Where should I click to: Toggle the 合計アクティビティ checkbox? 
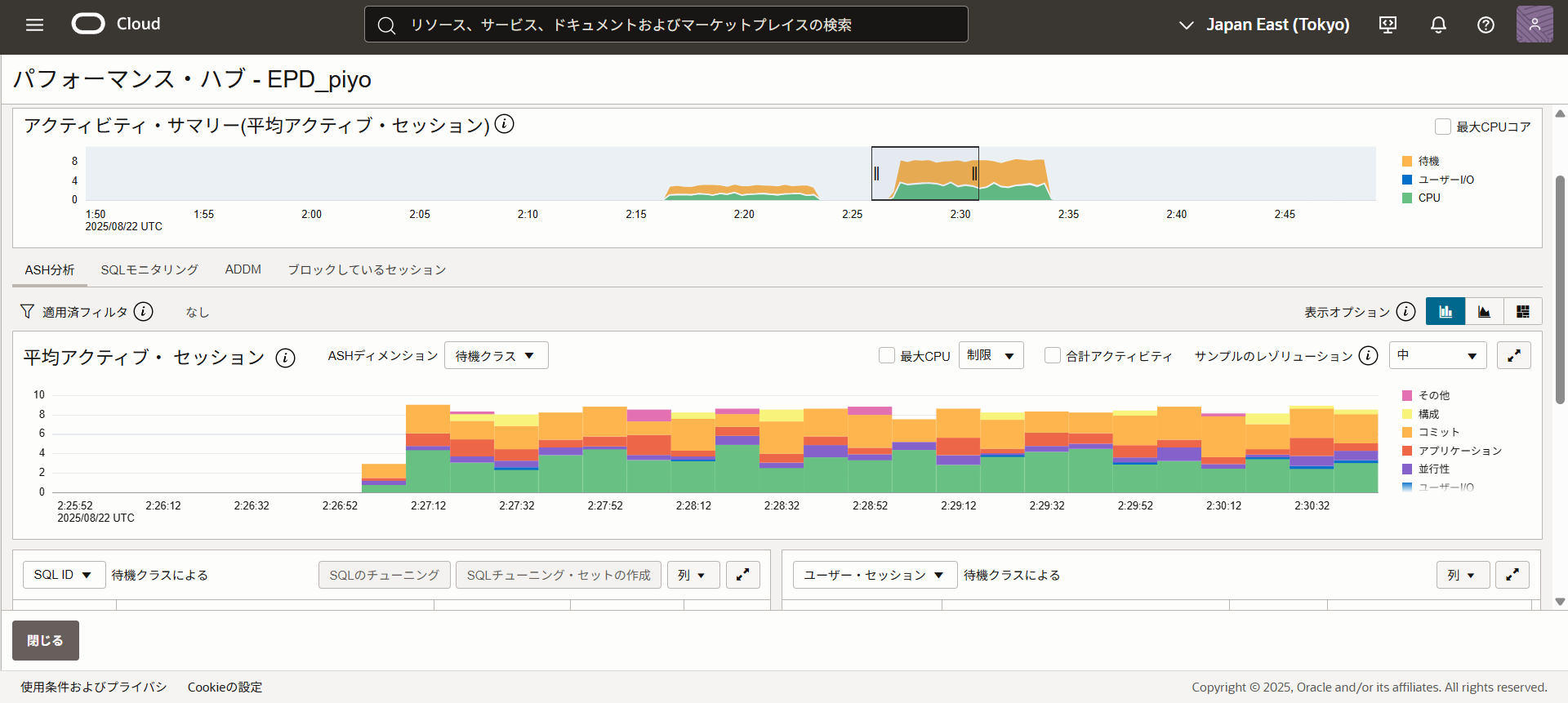[x=1053, y=355]
